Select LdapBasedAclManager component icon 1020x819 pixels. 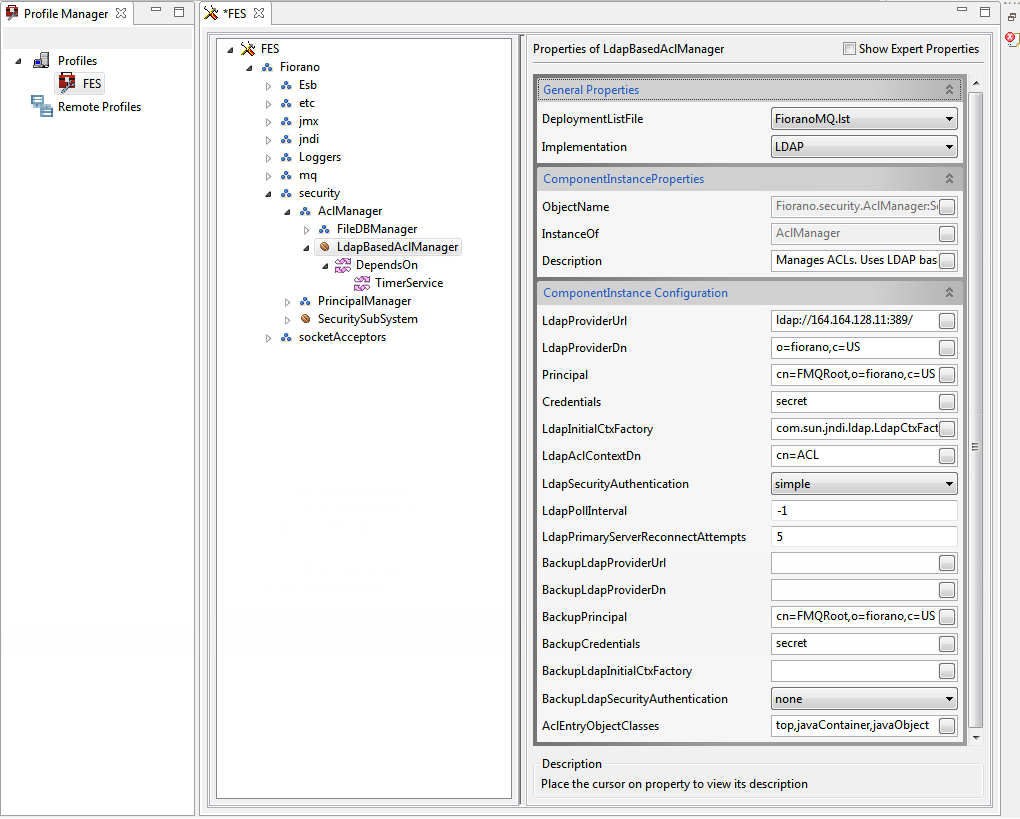(x=324, y=247)
